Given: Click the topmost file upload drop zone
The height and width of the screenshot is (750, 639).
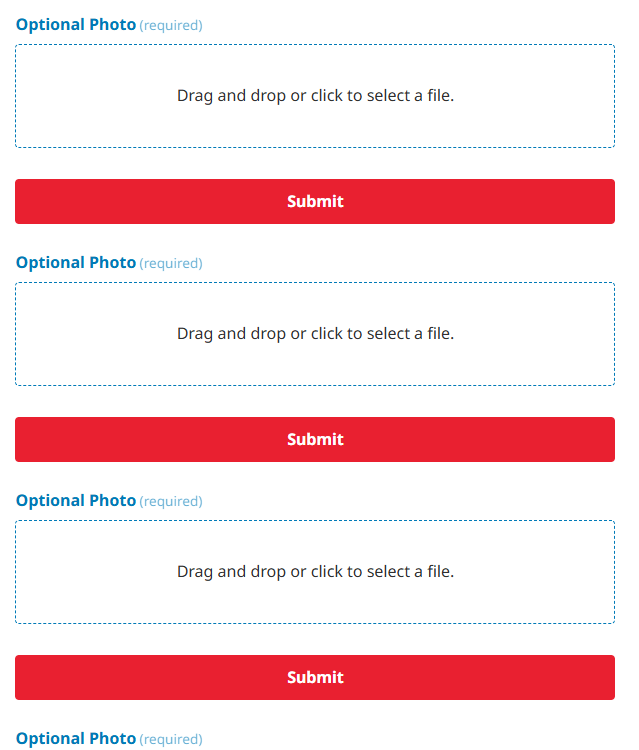Looking at the screenshot, I should pyautogui.click(x=315, y=96).
